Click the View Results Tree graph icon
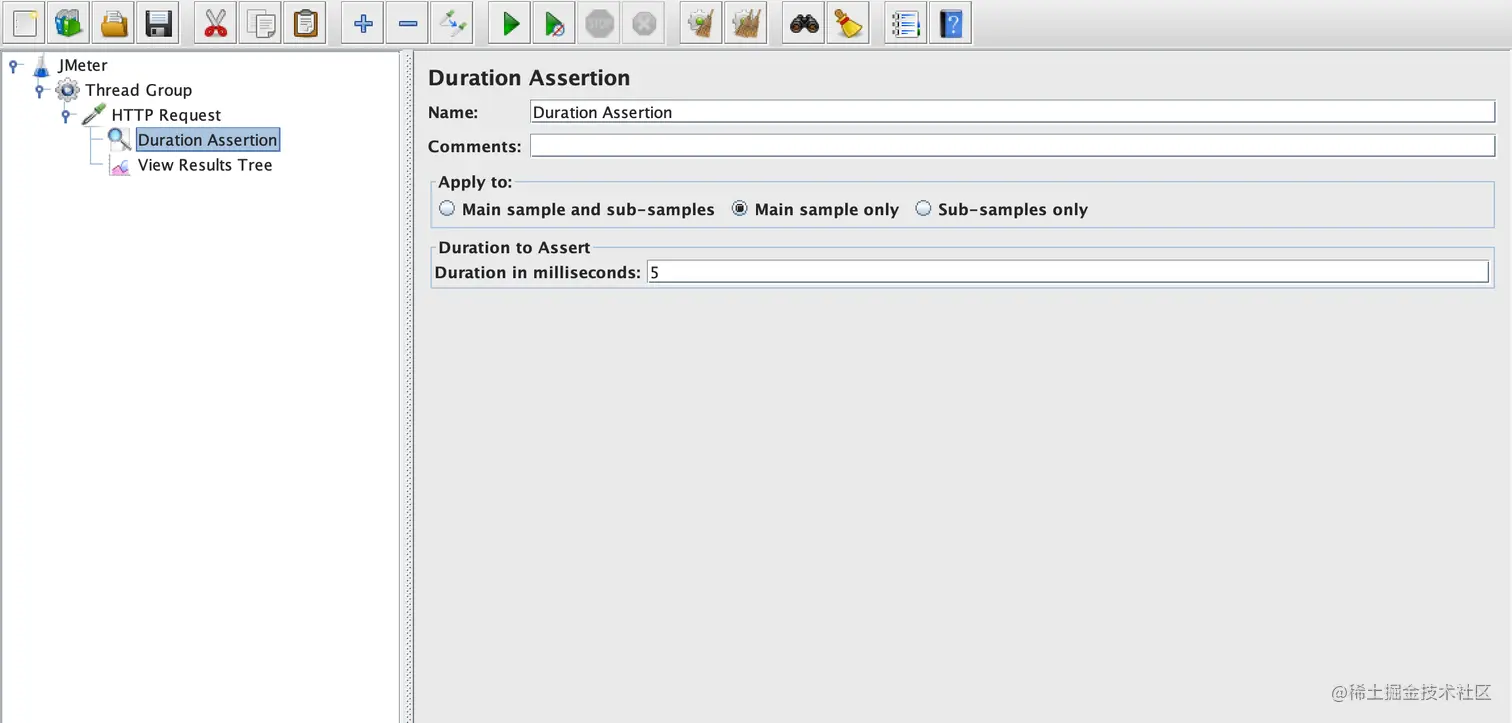Image resolution: width=1512 pixels, height=723 pixels. [x=120, y=166]
